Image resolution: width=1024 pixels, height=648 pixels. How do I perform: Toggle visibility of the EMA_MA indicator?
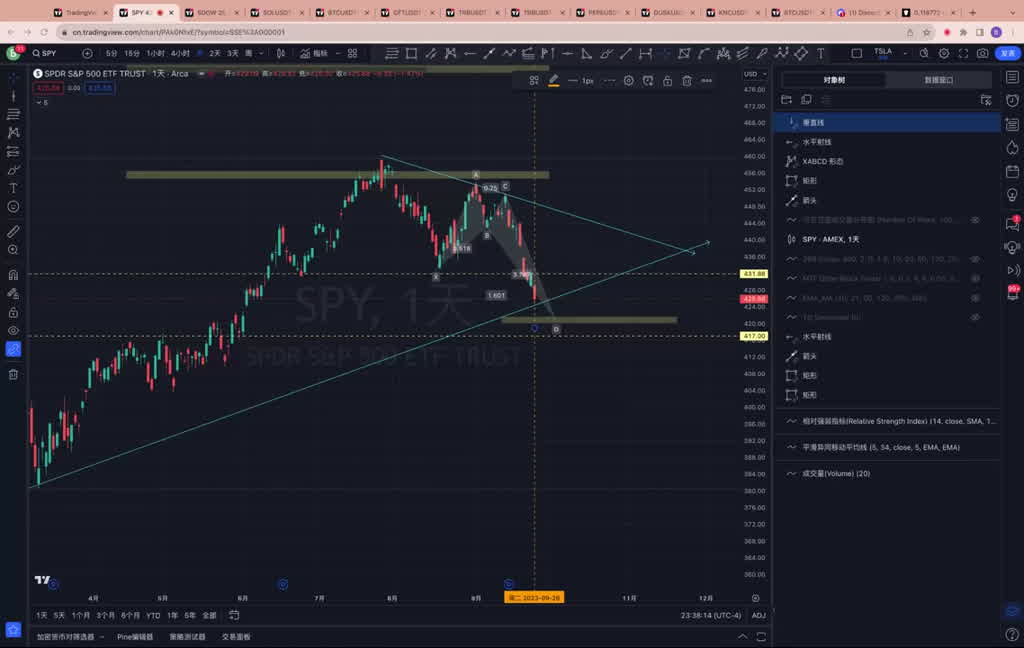975,298
